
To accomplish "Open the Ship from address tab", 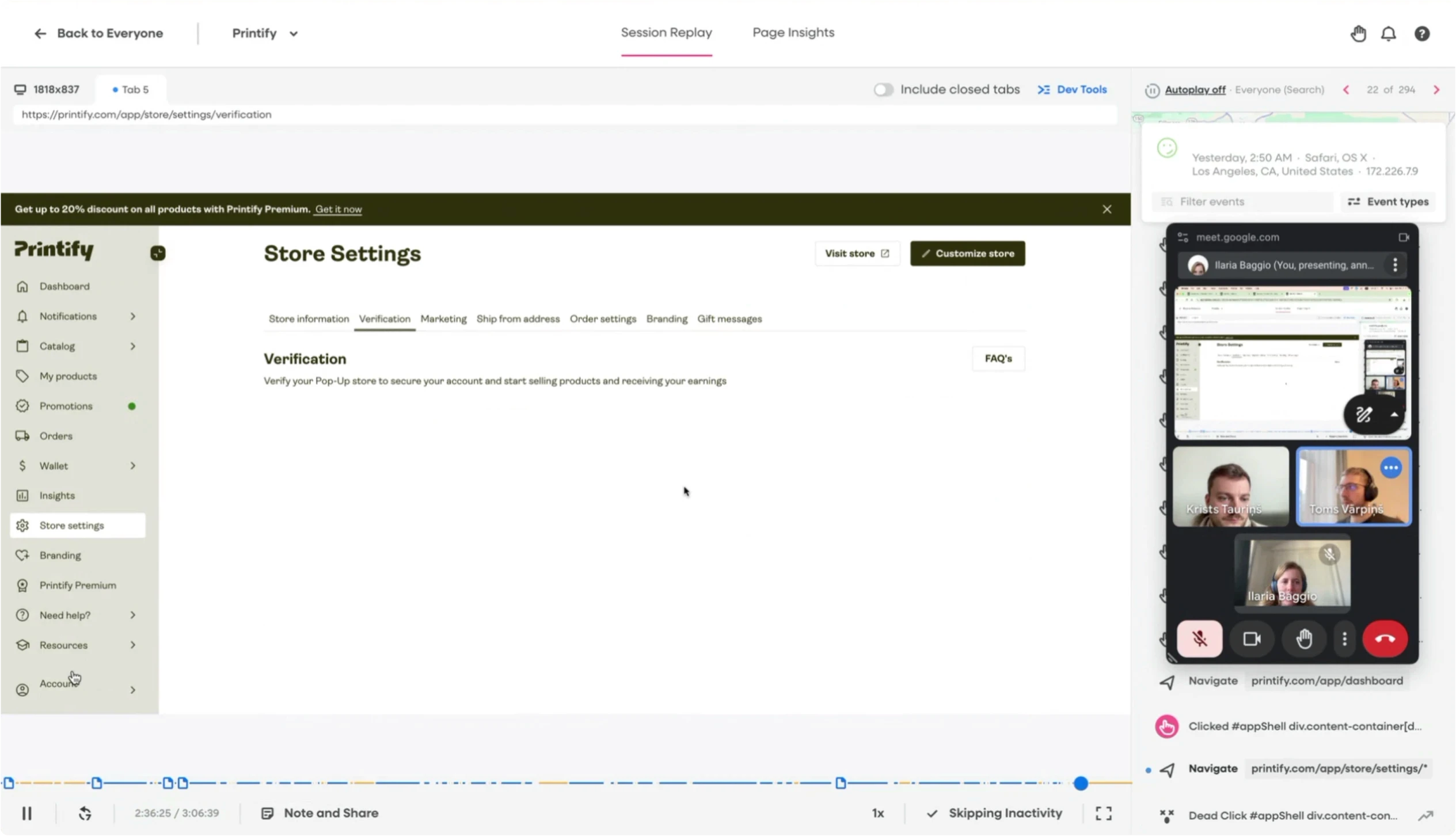I will 518,319.
